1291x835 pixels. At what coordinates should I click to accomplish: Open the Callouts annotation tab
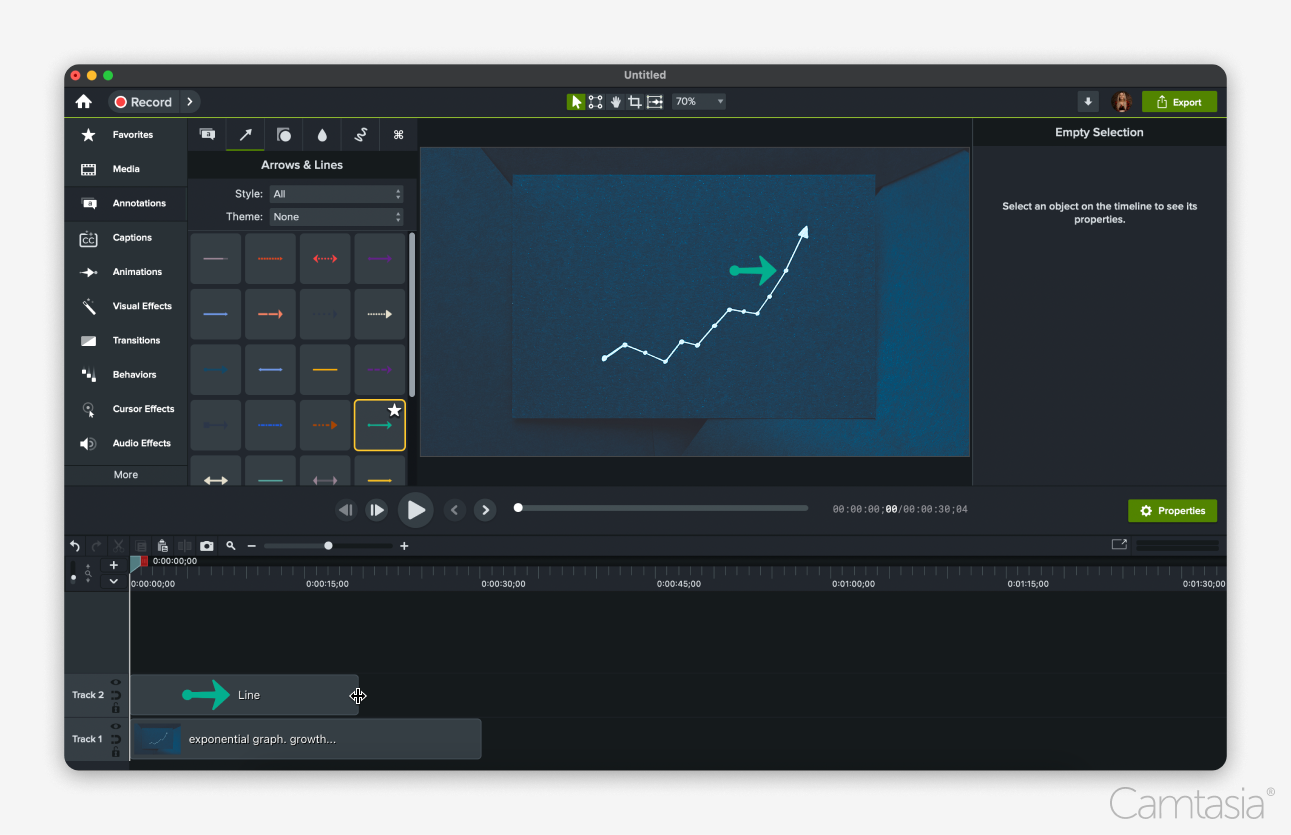point(207,134)
